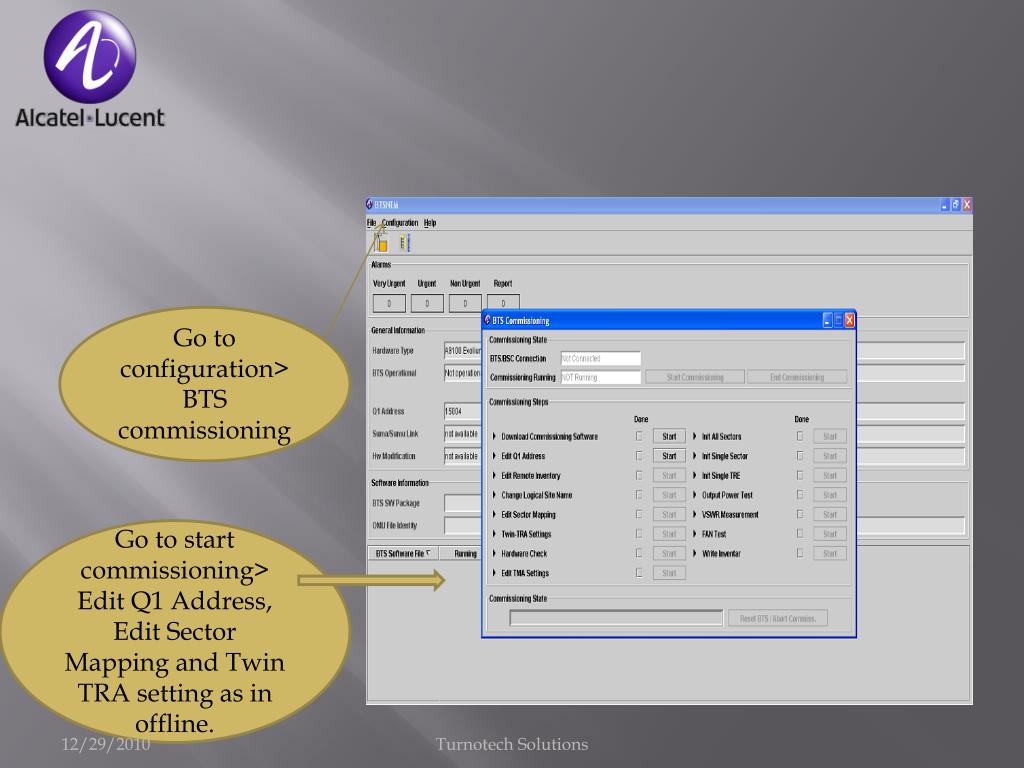Tick Done checkbox for FAN Test
Screen dimensions: 1024x768
pyautogui.click(x=799, y=534)
